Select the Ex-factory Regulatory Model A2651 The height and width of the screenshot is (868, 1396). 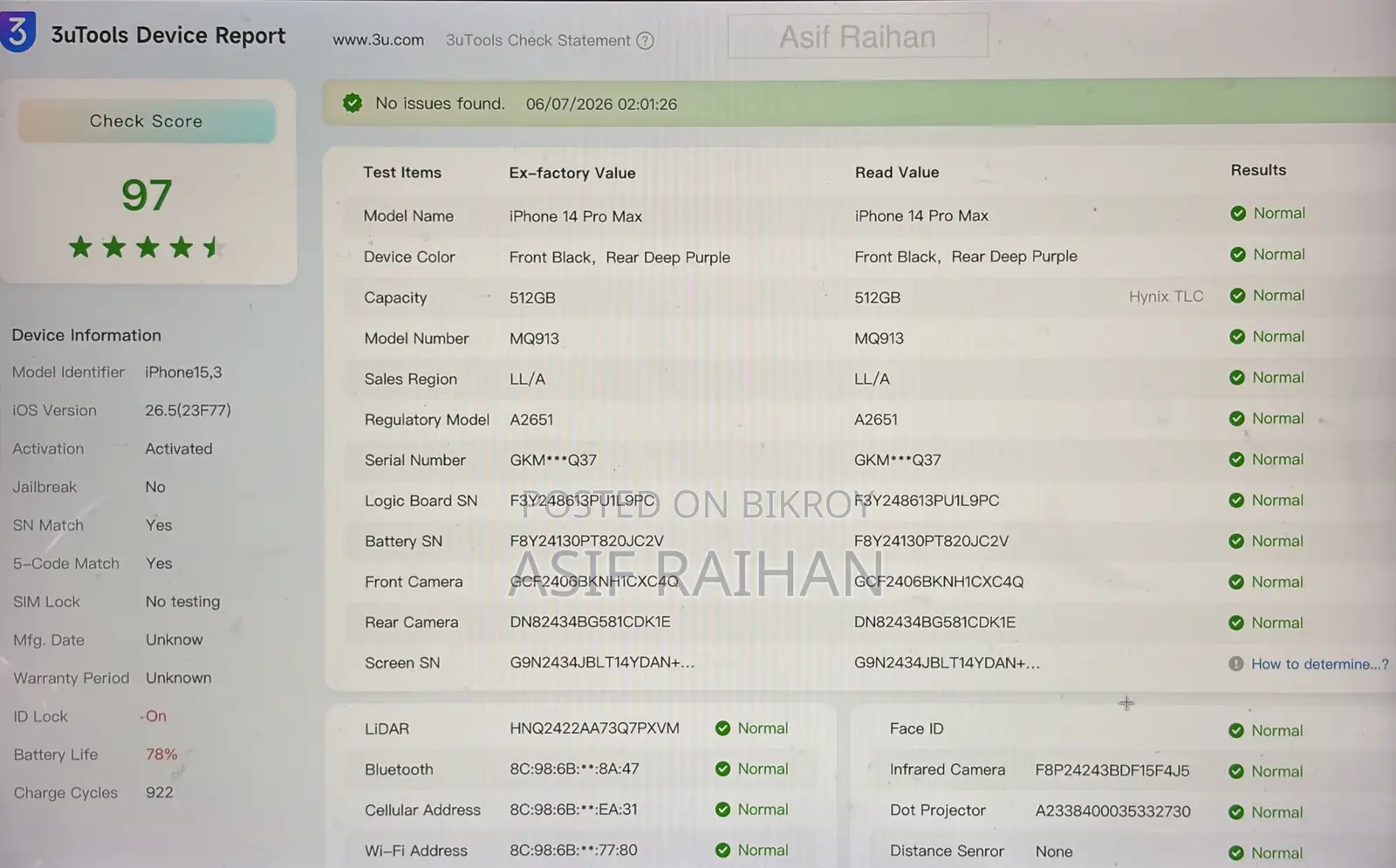pos(531,420)
